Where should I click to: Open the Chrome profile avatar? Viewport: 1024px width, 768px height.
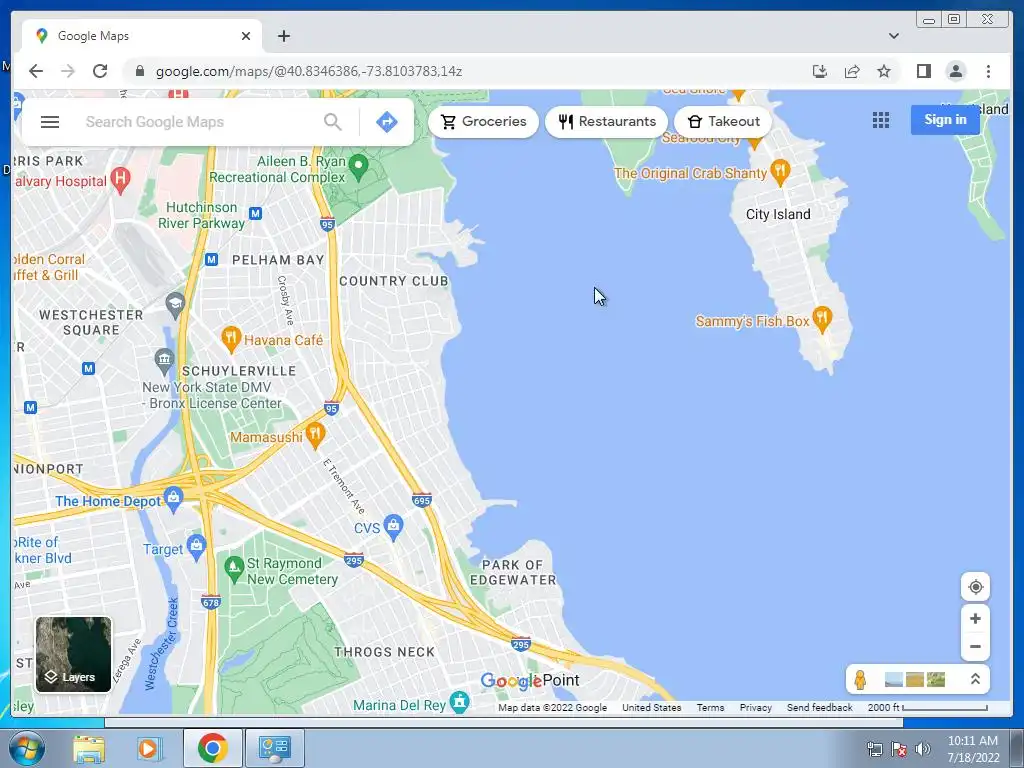tap(955, 71)
